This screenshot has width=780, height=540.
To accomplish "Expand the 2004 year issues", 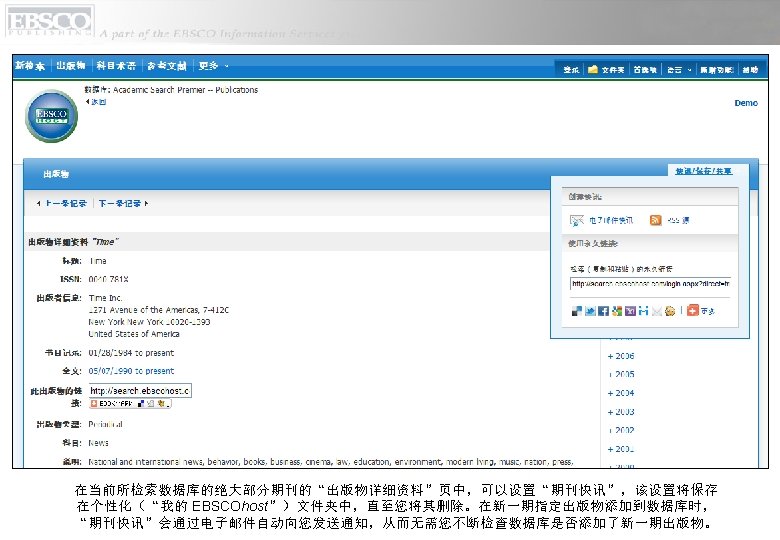I will coord(621,393).
